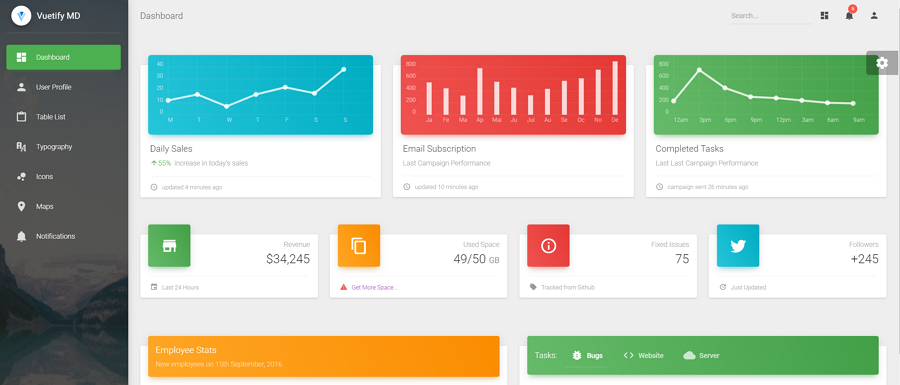
Task: Follow the 'Get More Space...' link
Action: [374, 287]
